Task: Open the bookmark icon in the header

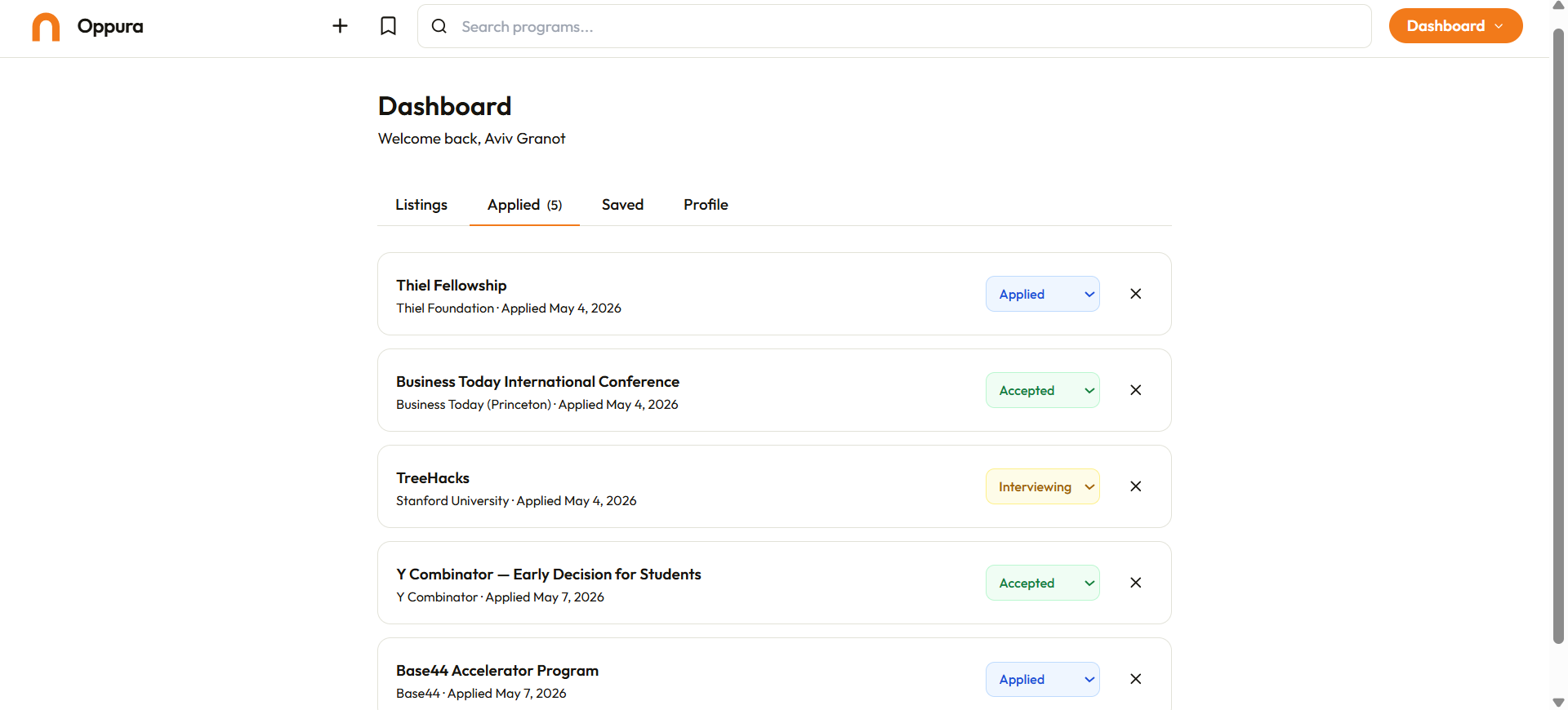Action: (x=389, y=26)
